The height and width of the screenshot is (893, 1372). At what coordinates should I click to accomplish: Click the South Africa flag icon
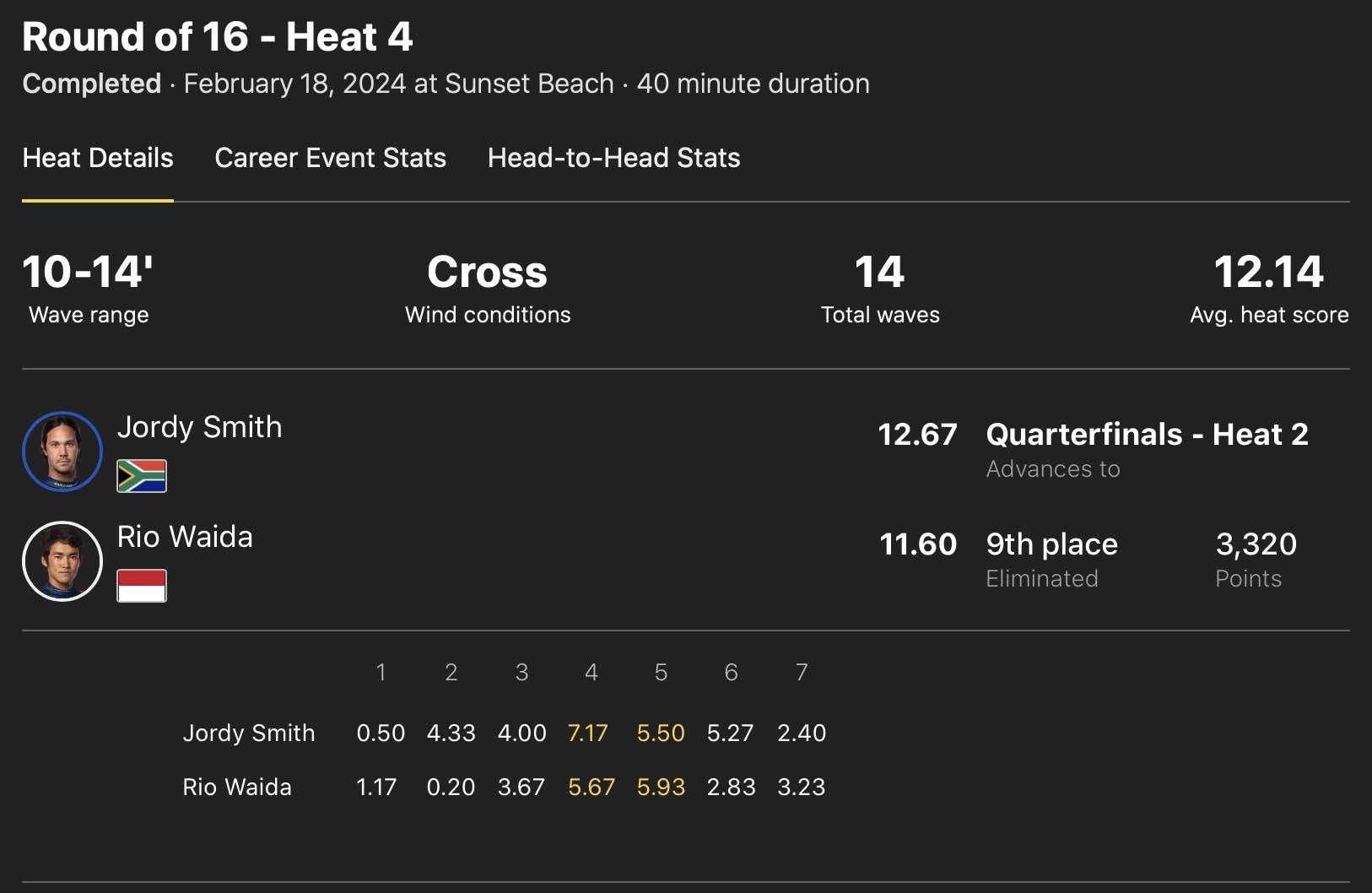click(142, 476)
